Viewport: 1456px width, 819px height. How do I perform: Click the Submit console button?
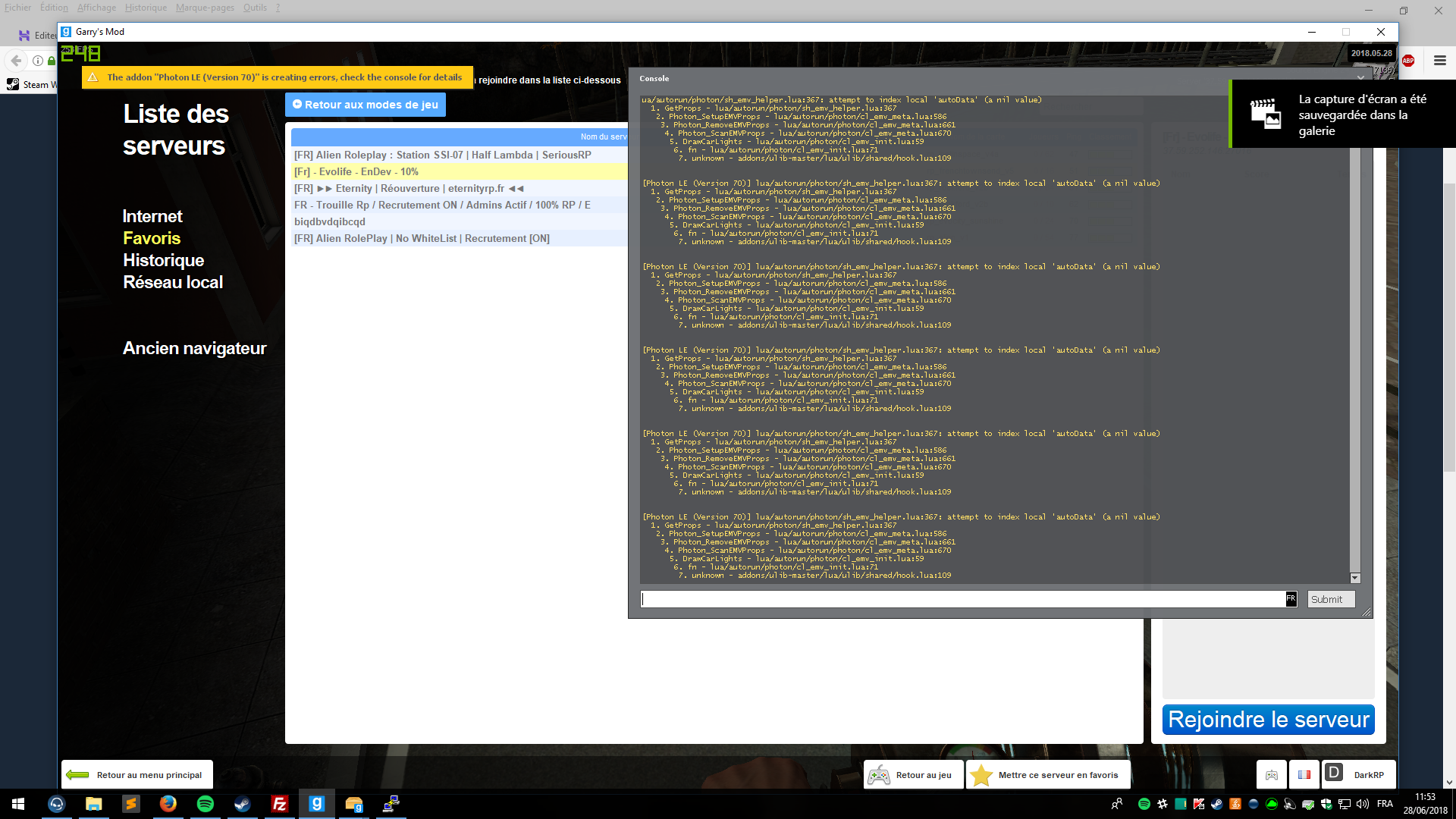point(1327,598)
